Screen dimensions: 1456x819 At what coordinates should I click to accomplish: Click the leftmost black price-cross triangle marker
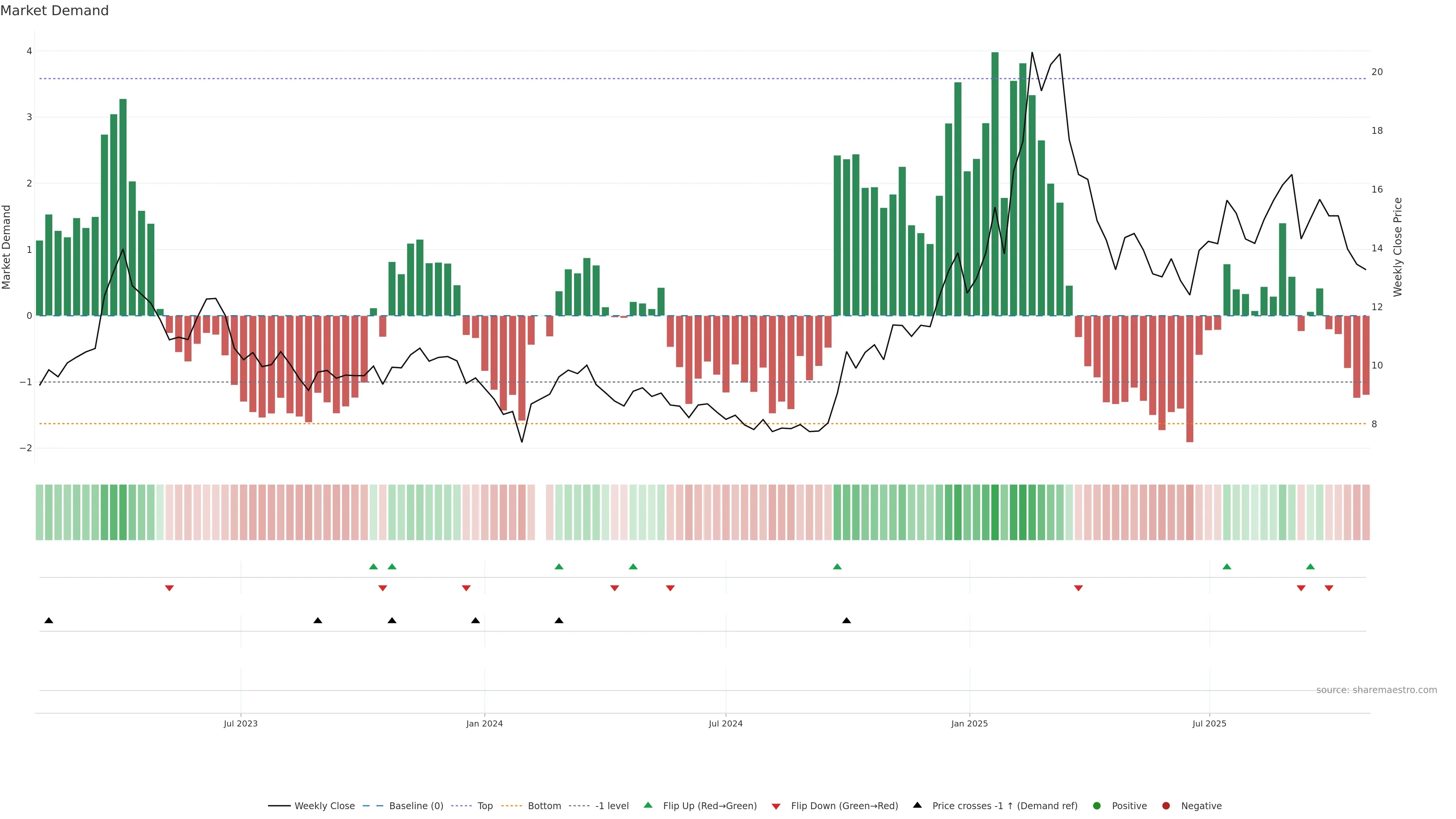(49, 620)
